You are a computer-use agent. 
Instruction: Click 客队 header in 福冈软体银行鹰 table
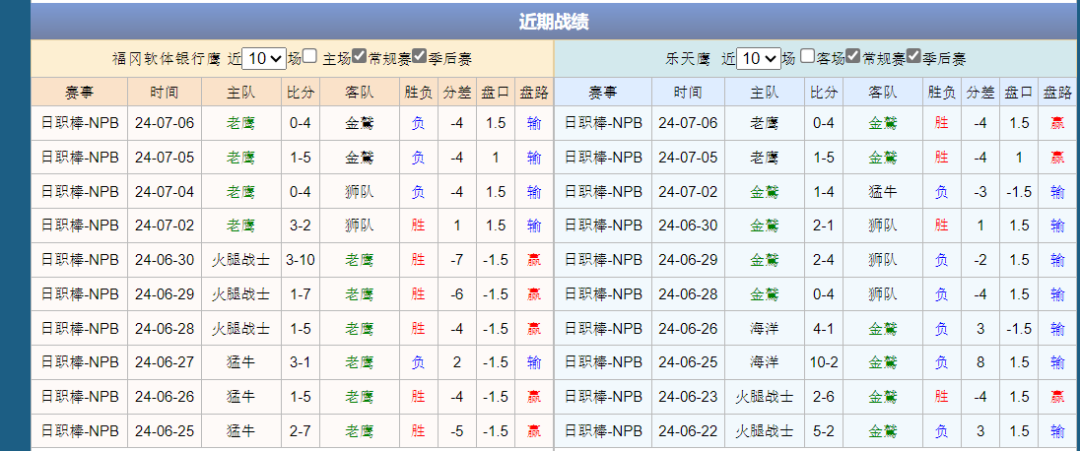(360, 92)
